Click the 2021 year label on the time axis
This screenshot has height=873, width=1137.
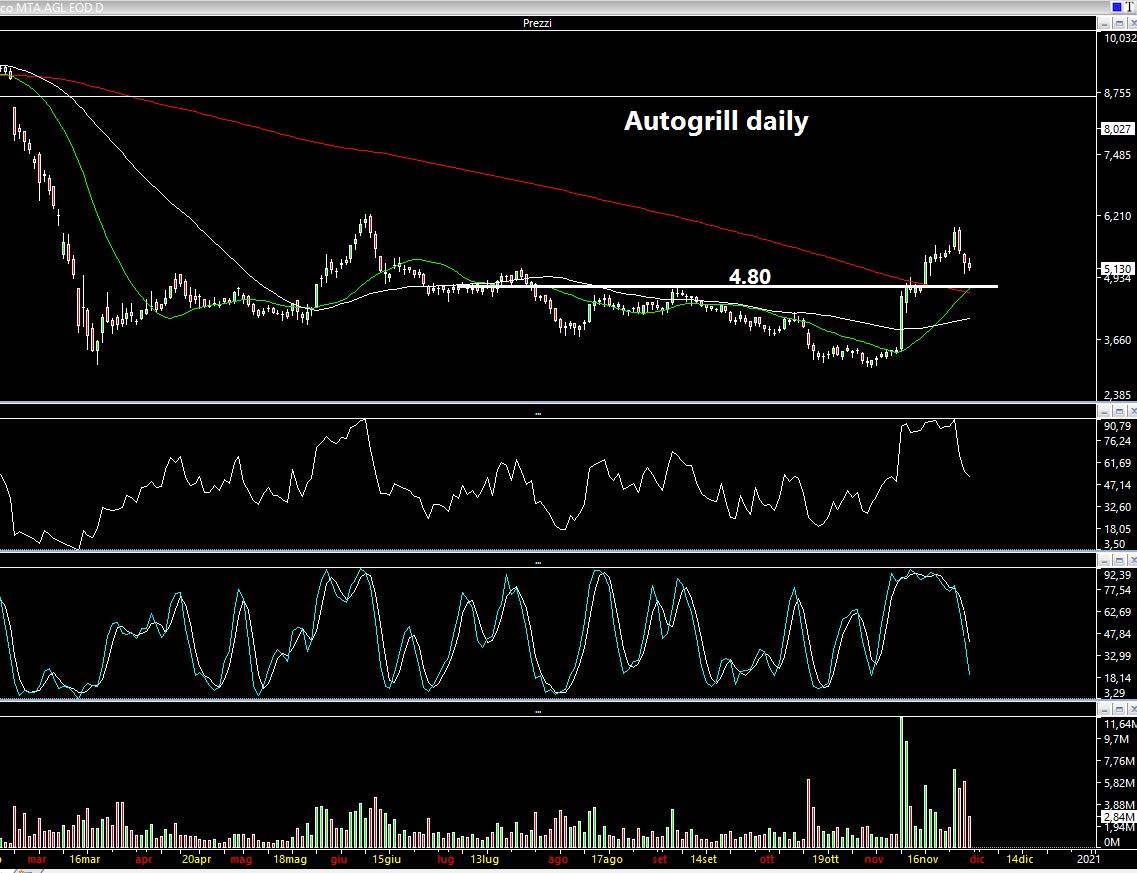[x=1089, y=860]
